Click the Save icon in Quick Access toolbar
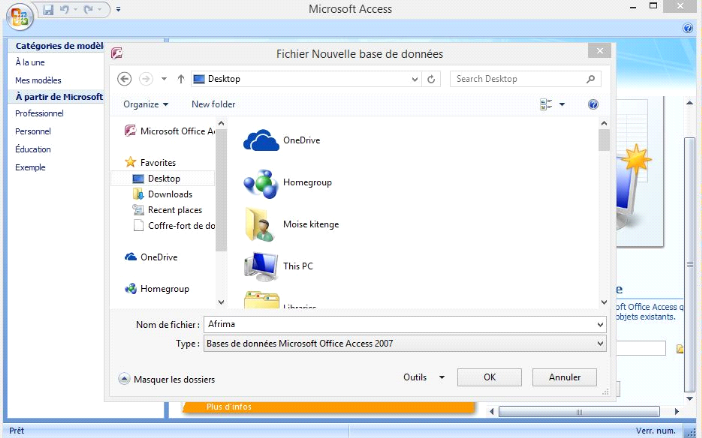The width and height of the screenshot is (702, 438). tap(48, 10)
